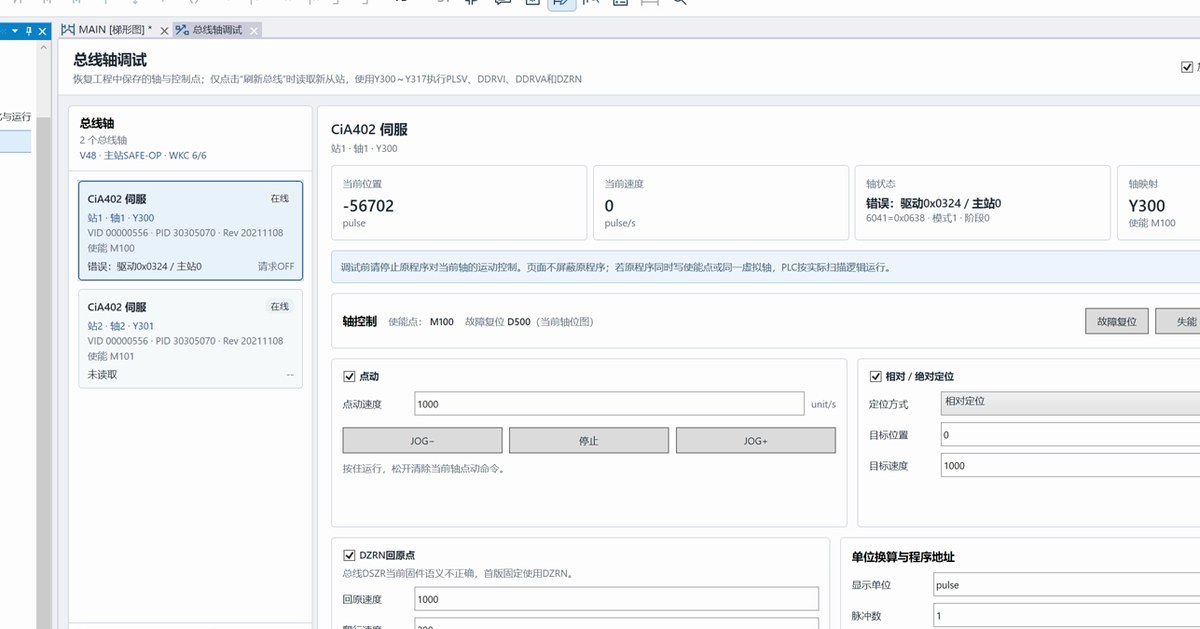Click the 单位换算与程序地址 section heading

[x=903, y=557]
